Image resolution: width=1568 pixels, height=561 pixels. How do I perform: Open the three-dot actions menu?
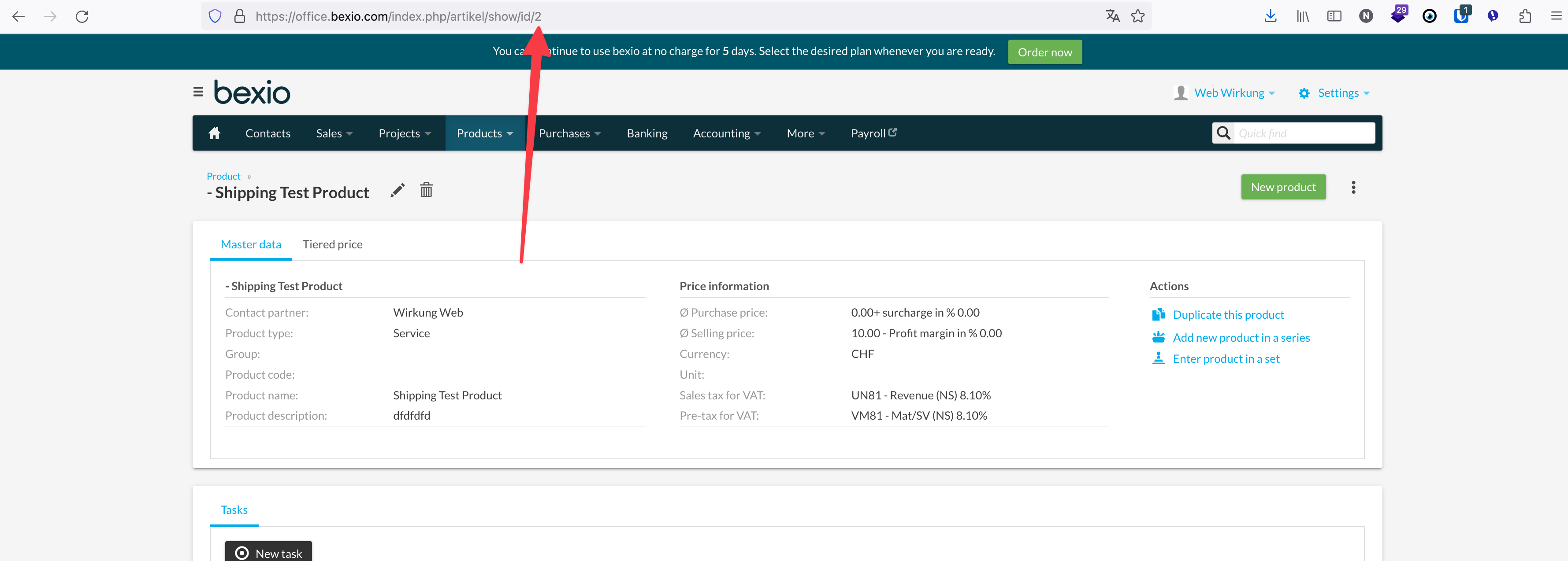[x=1354, y=187]
